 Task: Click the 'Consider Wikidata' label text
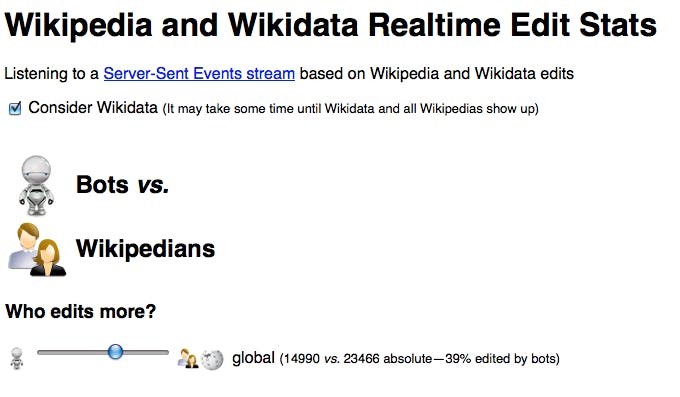pyautogui.click(x=93, y=107)
